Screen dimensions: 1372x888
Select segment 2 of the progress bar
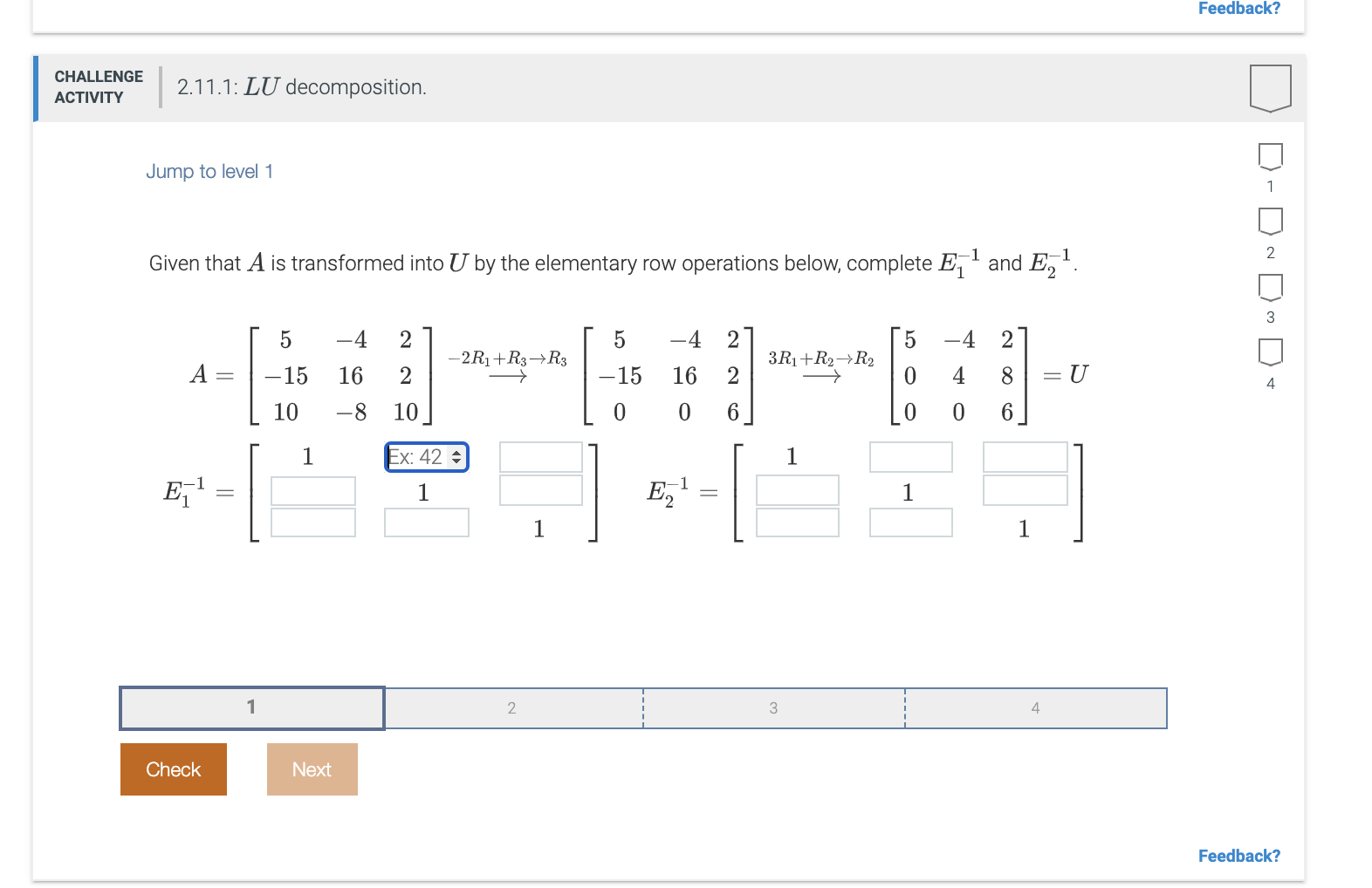(x=512, y=707)
